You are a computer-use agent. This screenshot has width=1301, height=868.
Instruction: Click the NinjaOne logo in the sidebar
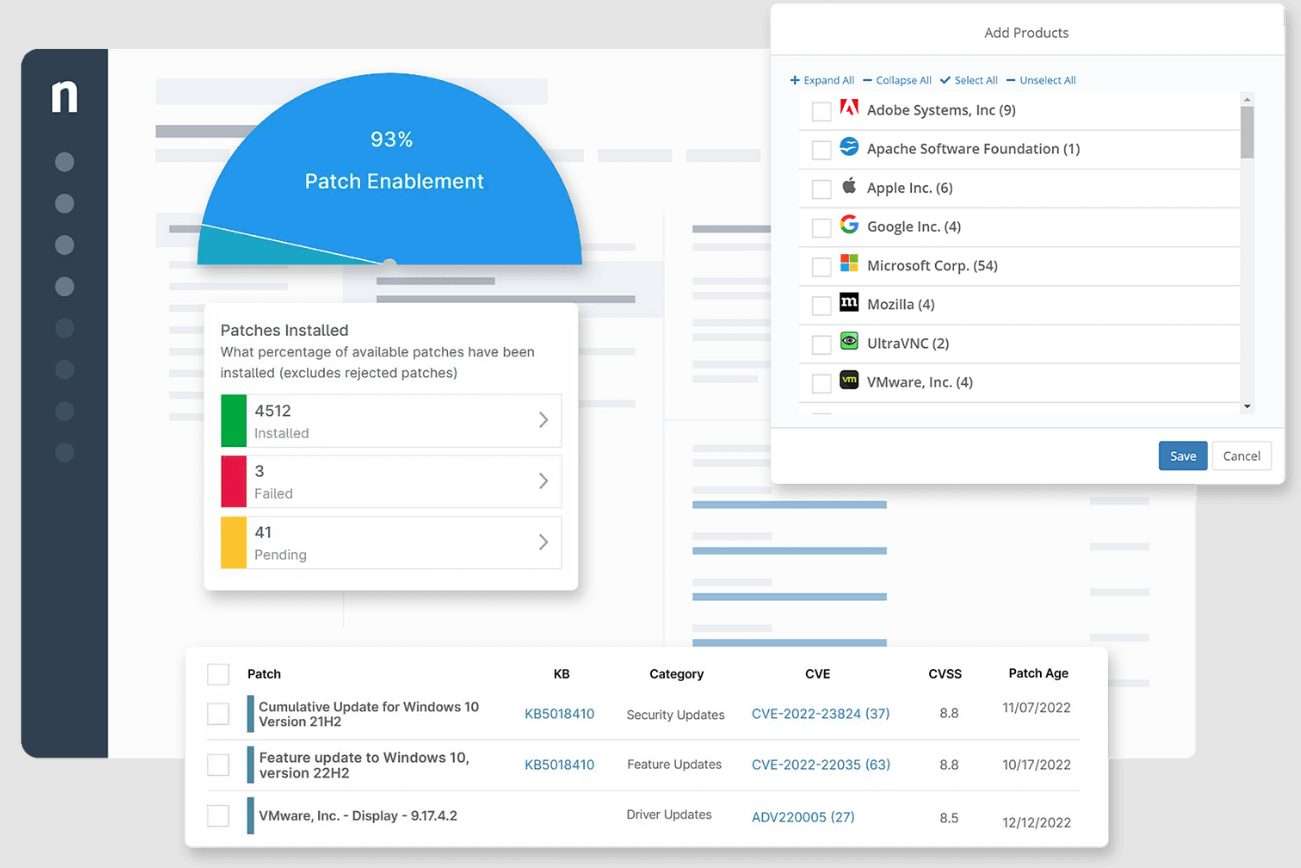64,96
